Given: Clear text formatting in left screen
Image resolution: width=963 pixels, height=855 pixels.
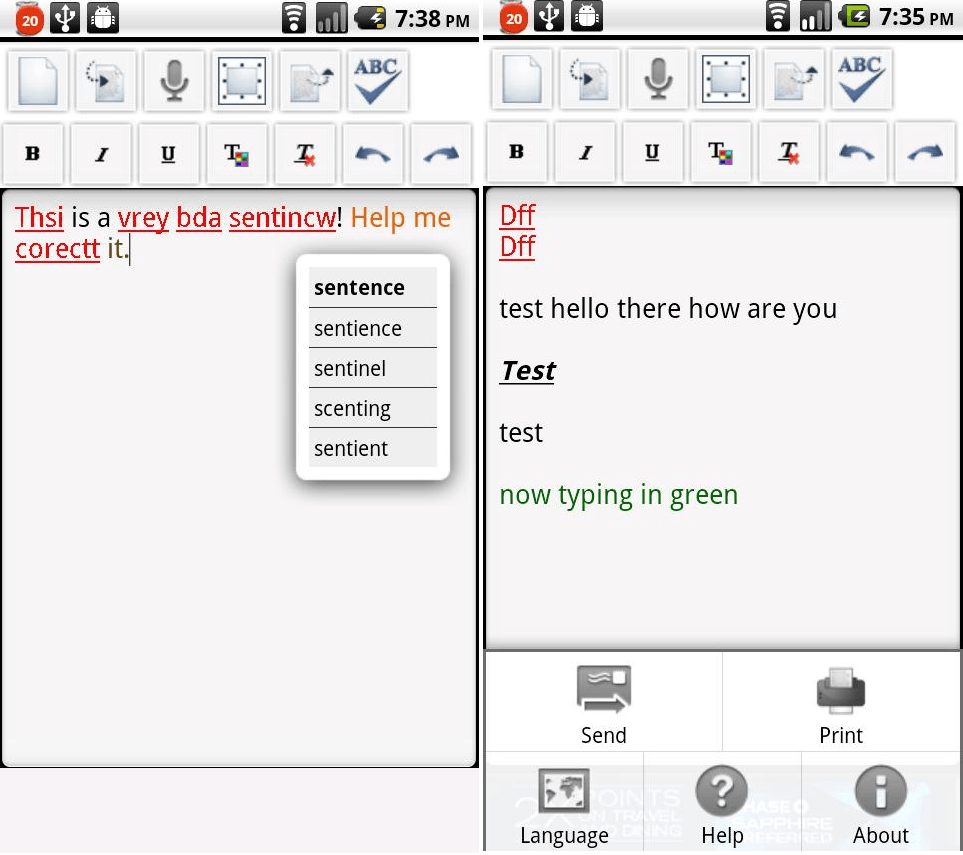Looking at the screenshot, I should tap(305, 154).
